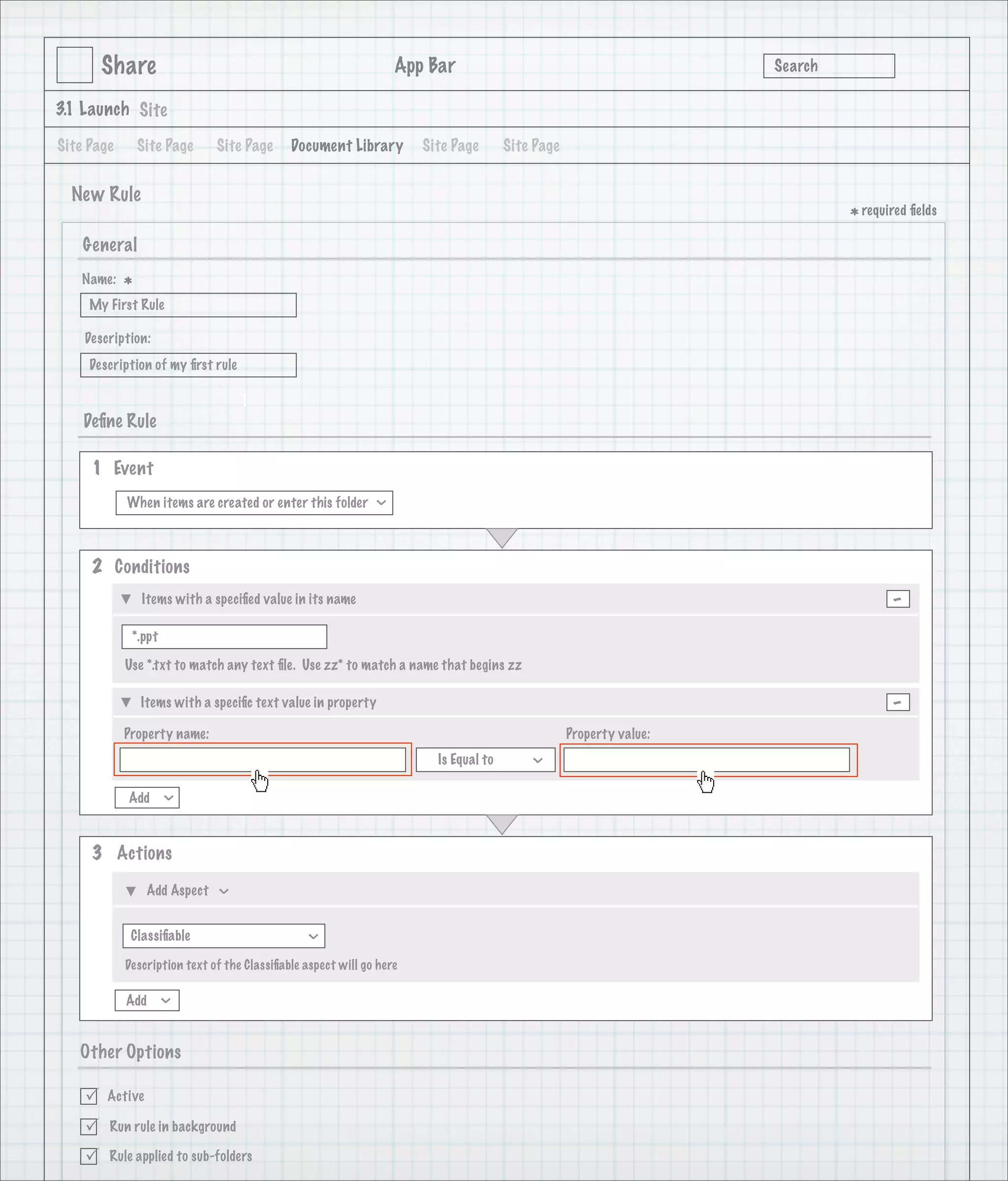
Task: Remove the name condition with minus icon
Action: pos(897,599)
